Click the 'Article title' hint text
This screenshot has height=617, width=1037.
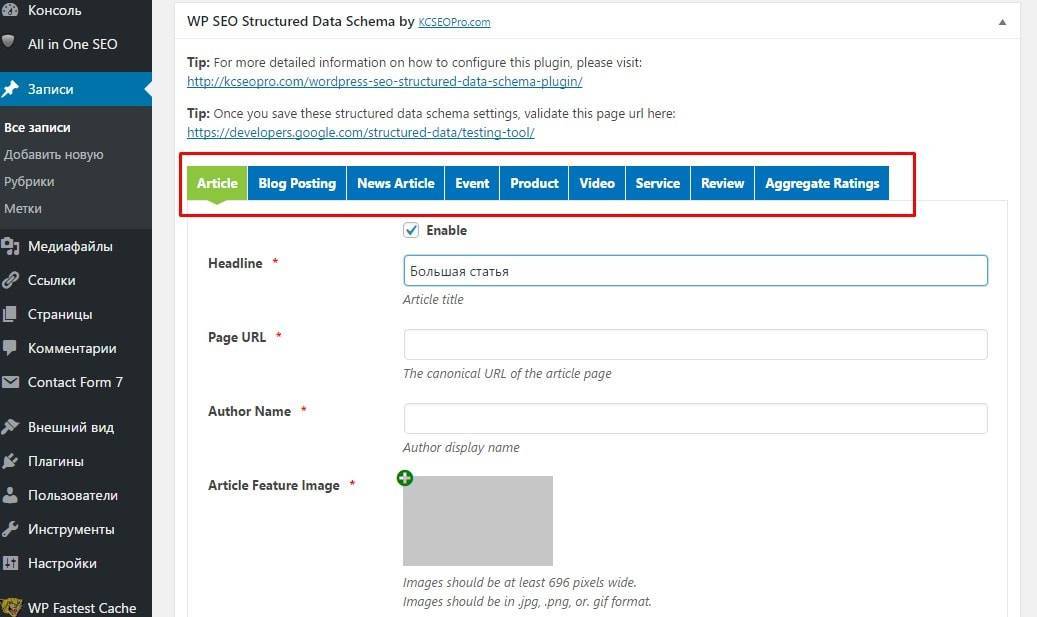(433, 300)
